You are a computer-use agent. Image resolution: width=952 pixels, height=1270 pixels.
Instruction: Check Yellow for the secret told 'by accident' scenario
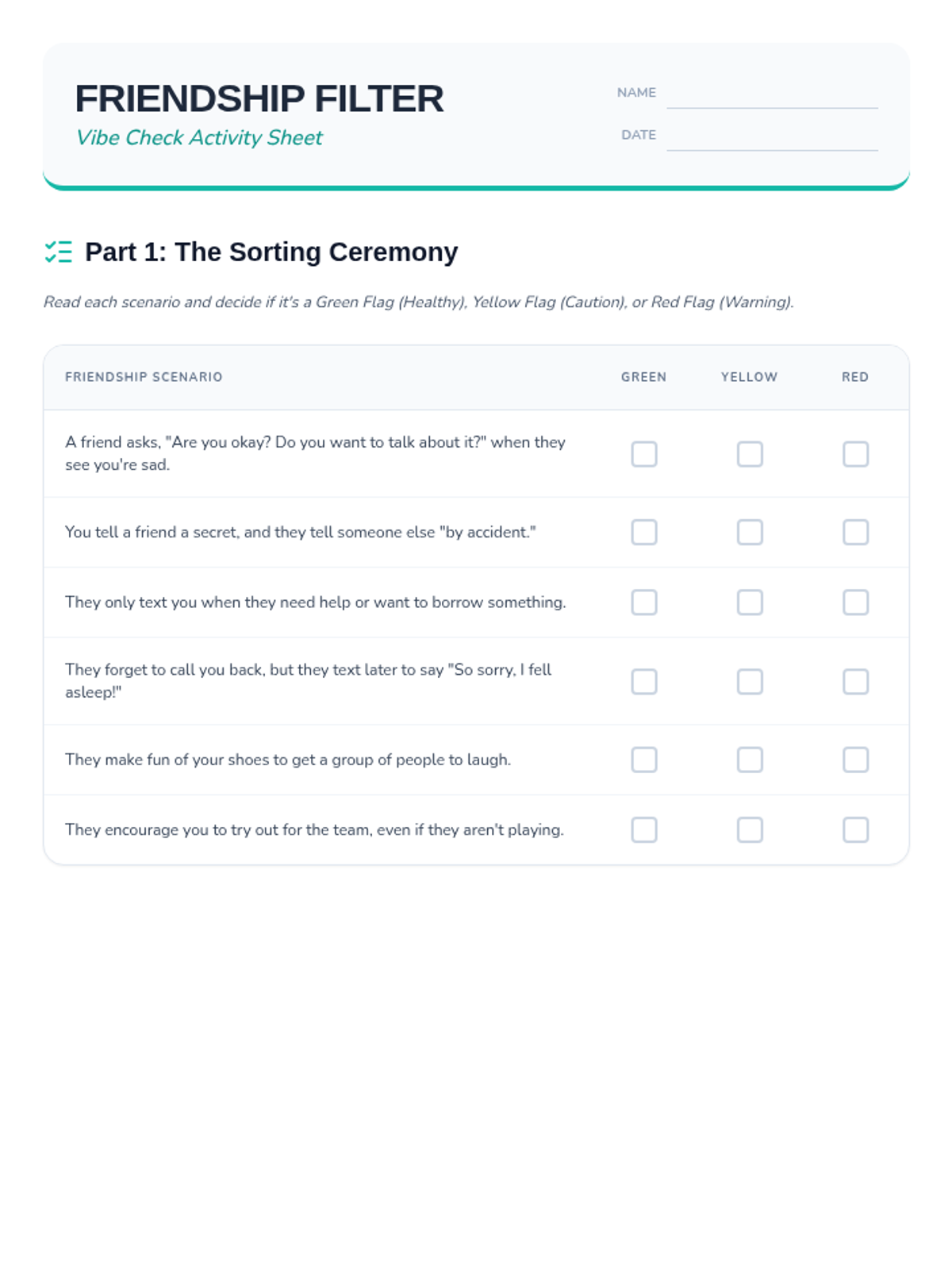pyautogui.click(x=750, y=532)
